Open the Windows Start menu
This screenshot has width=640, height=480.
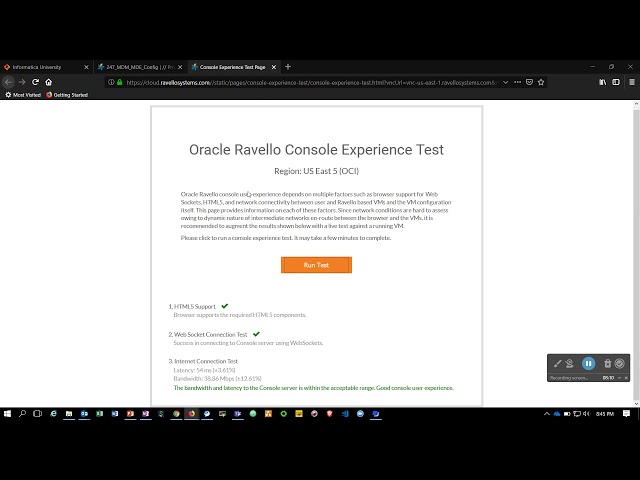[7, 413]
